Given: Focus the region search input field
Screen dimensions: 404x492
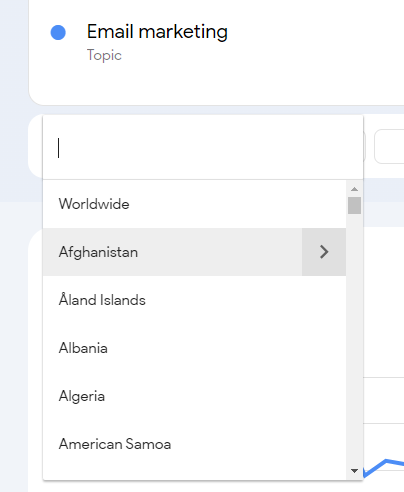Looking at the screenshot, I should tap(203, 148).
